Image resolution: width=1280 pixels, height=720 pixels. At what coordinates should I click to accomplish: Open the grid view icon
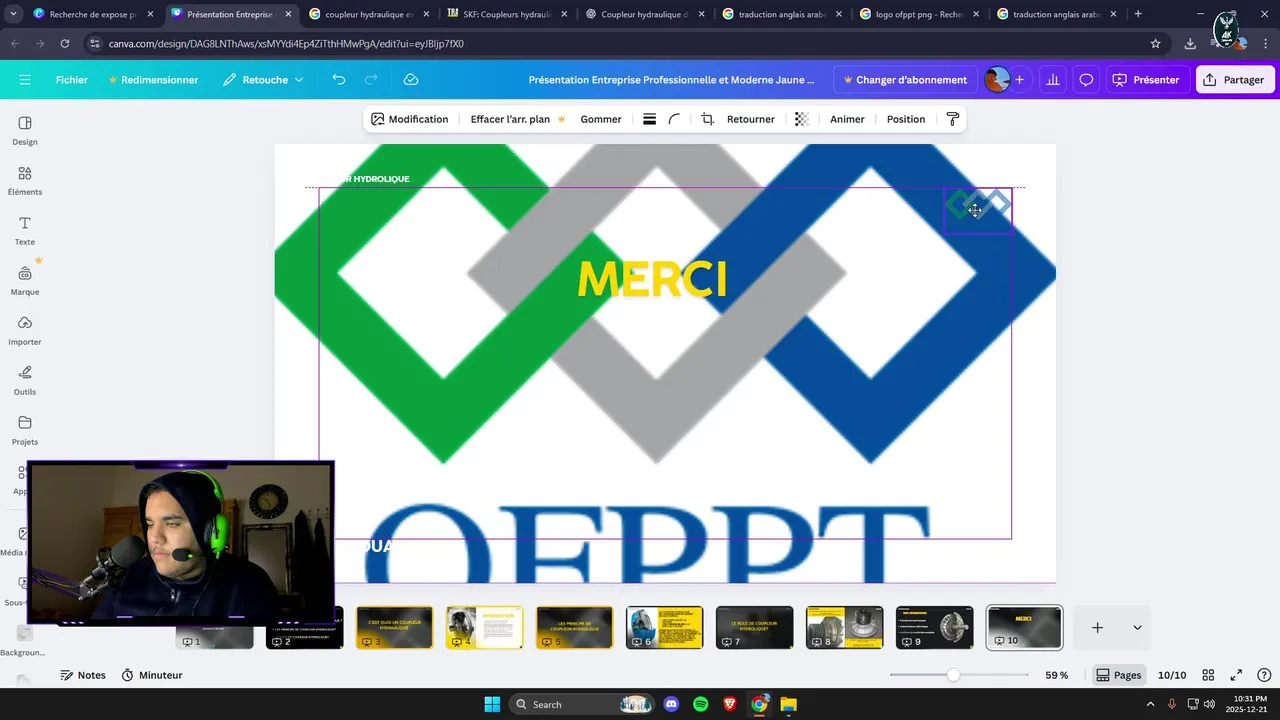tap(1208, 675)
